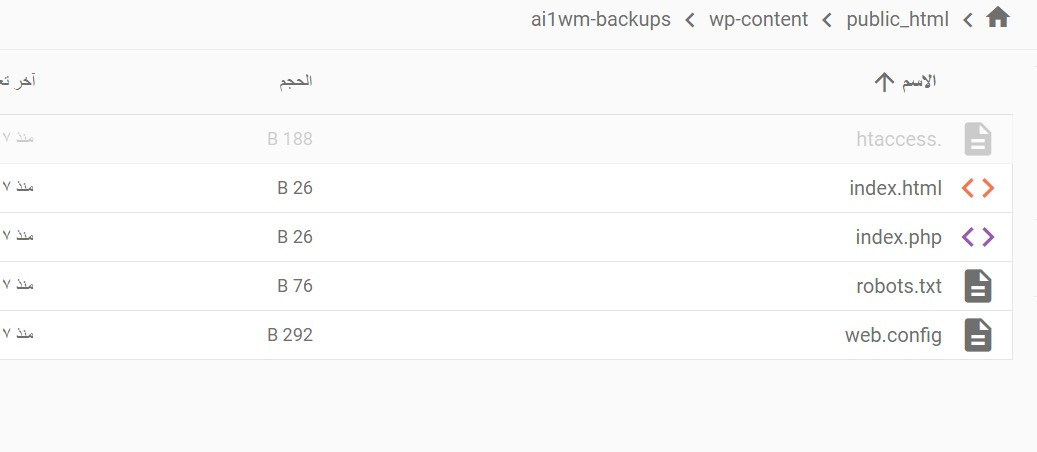Navigate to wp-content breadcrumb folder
1037x452 pixels.
(758, 19)
